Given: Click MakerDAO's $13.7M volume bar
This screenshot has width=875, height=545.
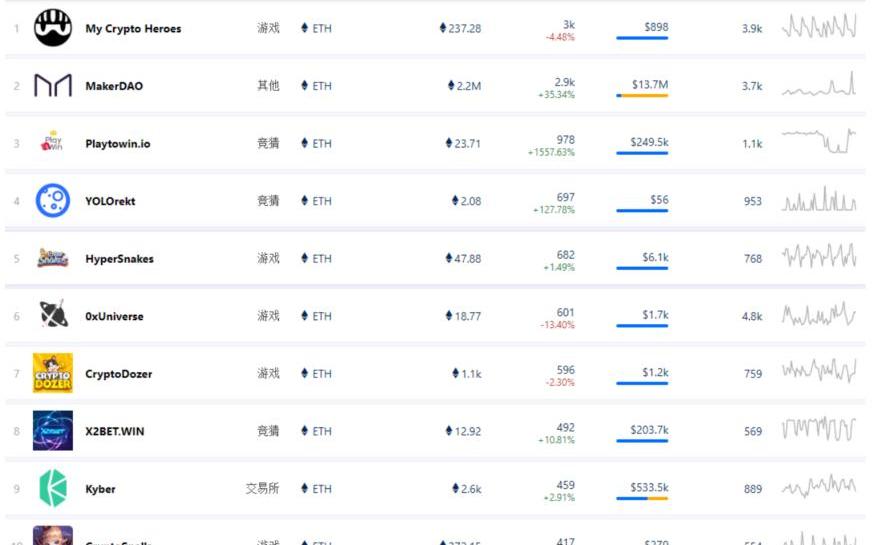Looking at the screenshot, I should coord(642,96).
